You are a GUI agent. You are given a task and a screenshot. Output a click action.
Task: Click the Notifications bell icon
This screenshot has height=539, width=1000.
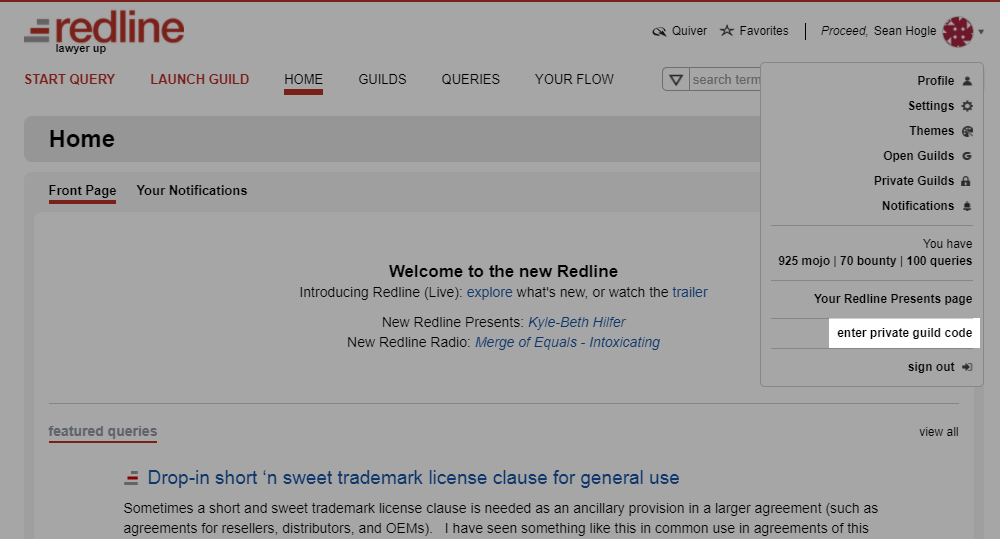coord(967,206)
